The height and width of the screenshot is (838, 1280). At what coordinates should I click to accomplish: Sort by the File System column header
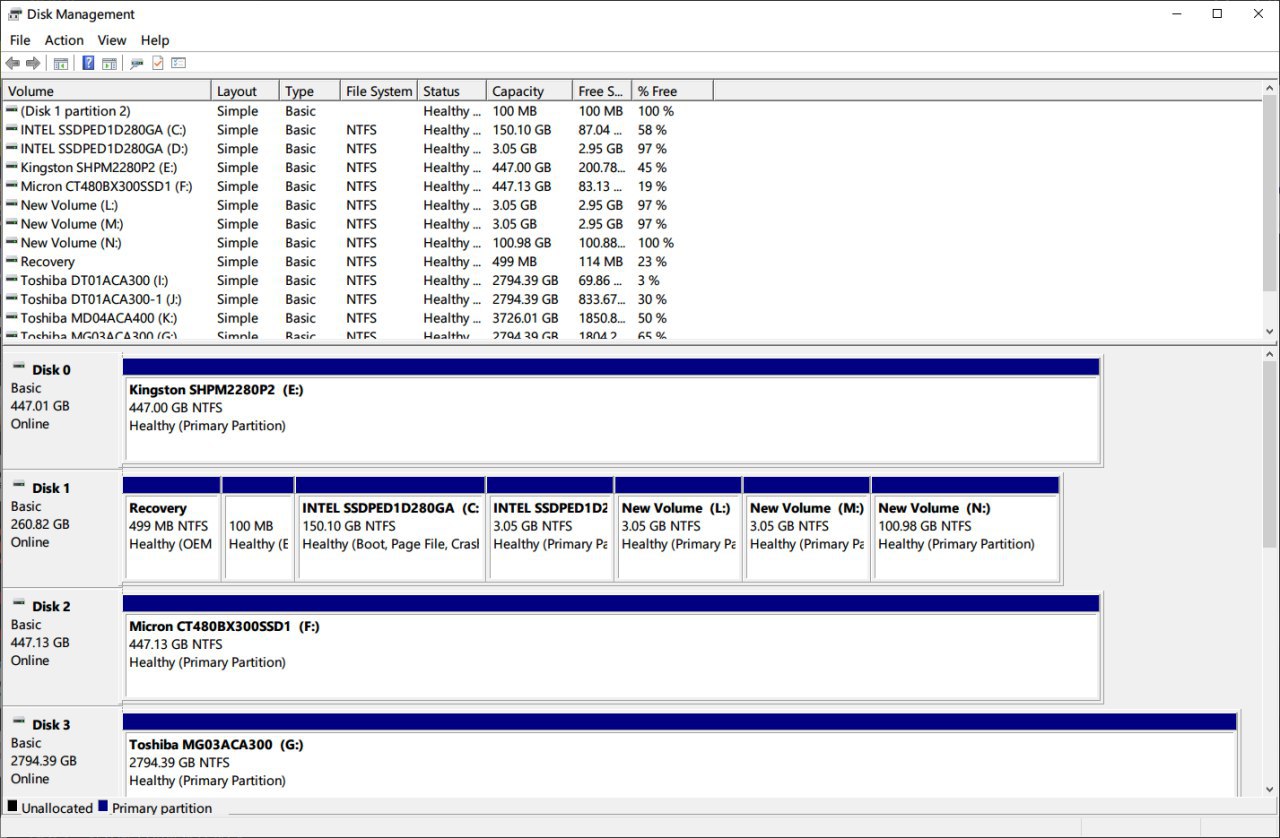point(379,91)
